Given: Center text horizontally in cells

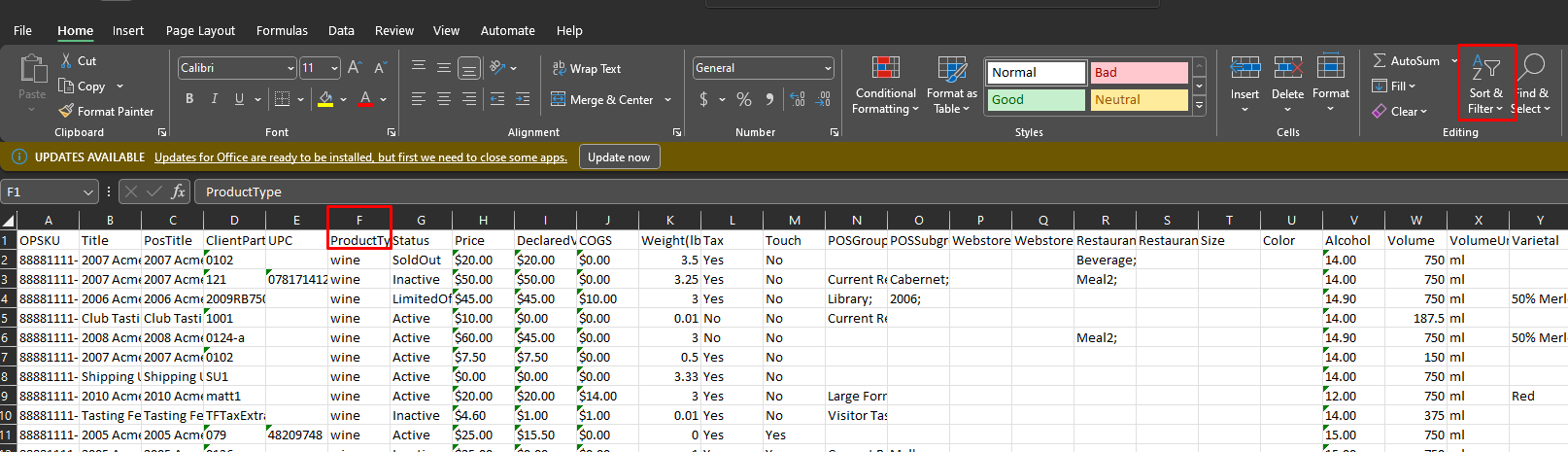Looking at the screenshot, I should [x=444, y=98].
